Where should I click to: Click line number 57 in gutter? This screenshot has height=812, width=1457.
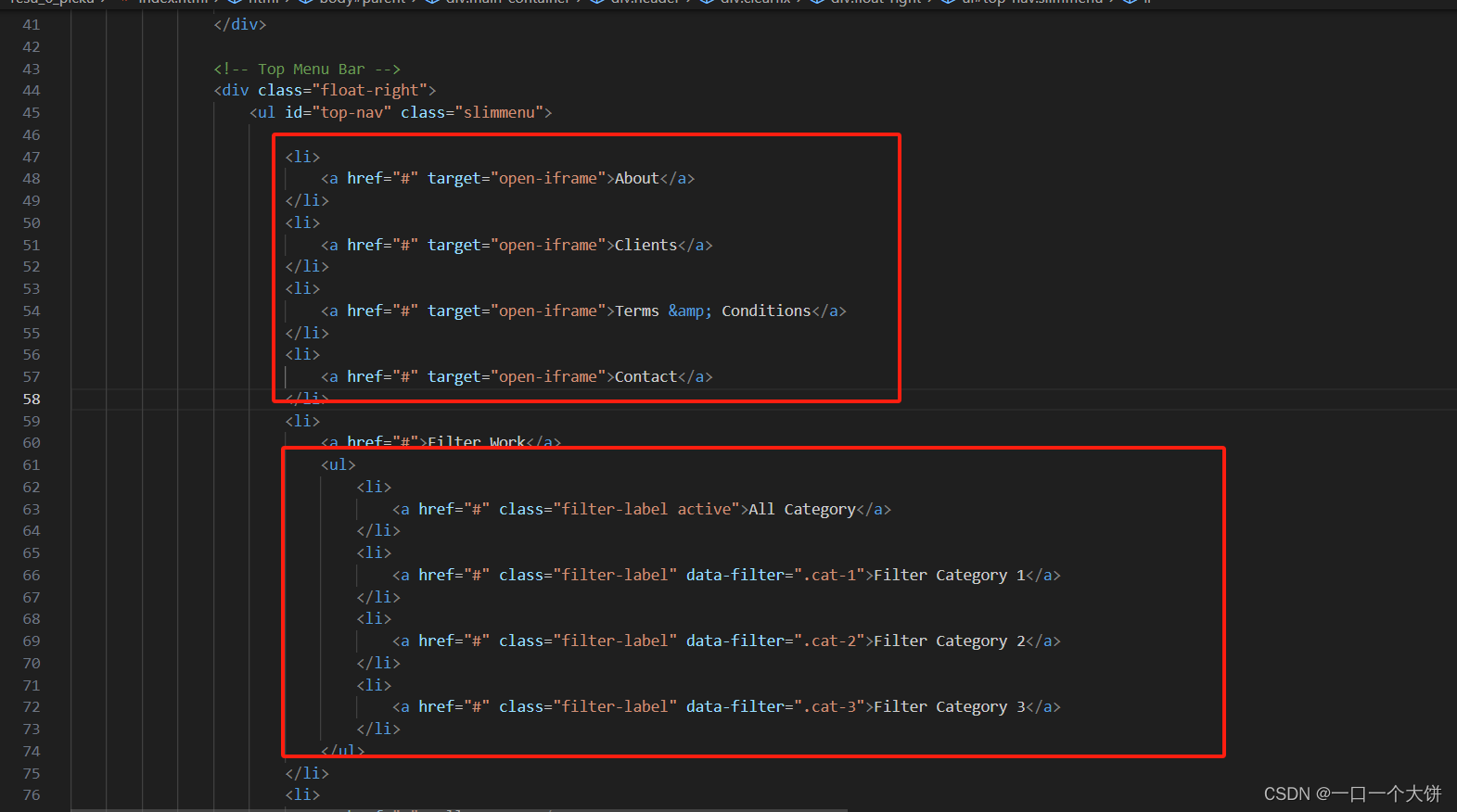(32, 376)
